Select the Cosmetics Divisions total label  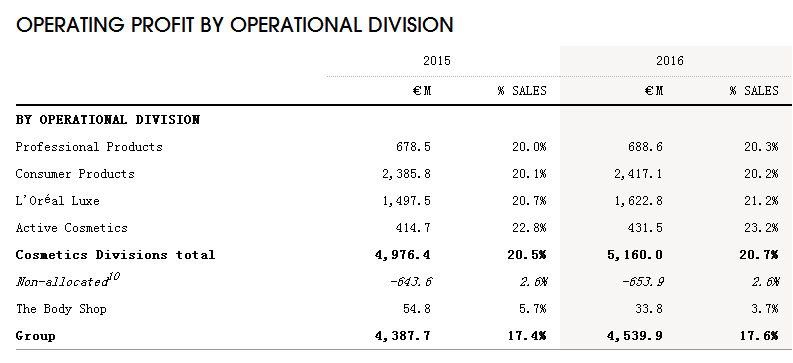coord(115,254)
